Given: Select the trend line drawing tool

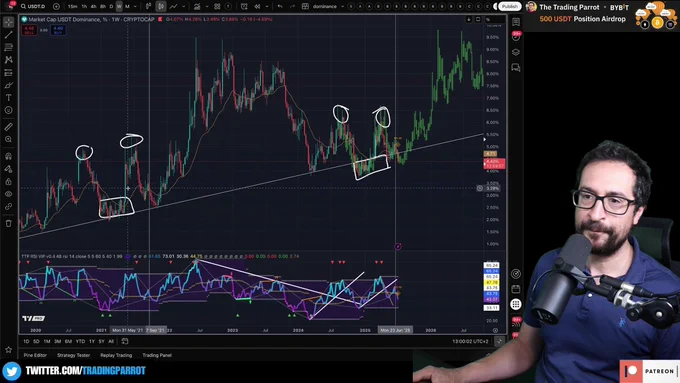Looking at the screenshot, I should coord(9,35).
